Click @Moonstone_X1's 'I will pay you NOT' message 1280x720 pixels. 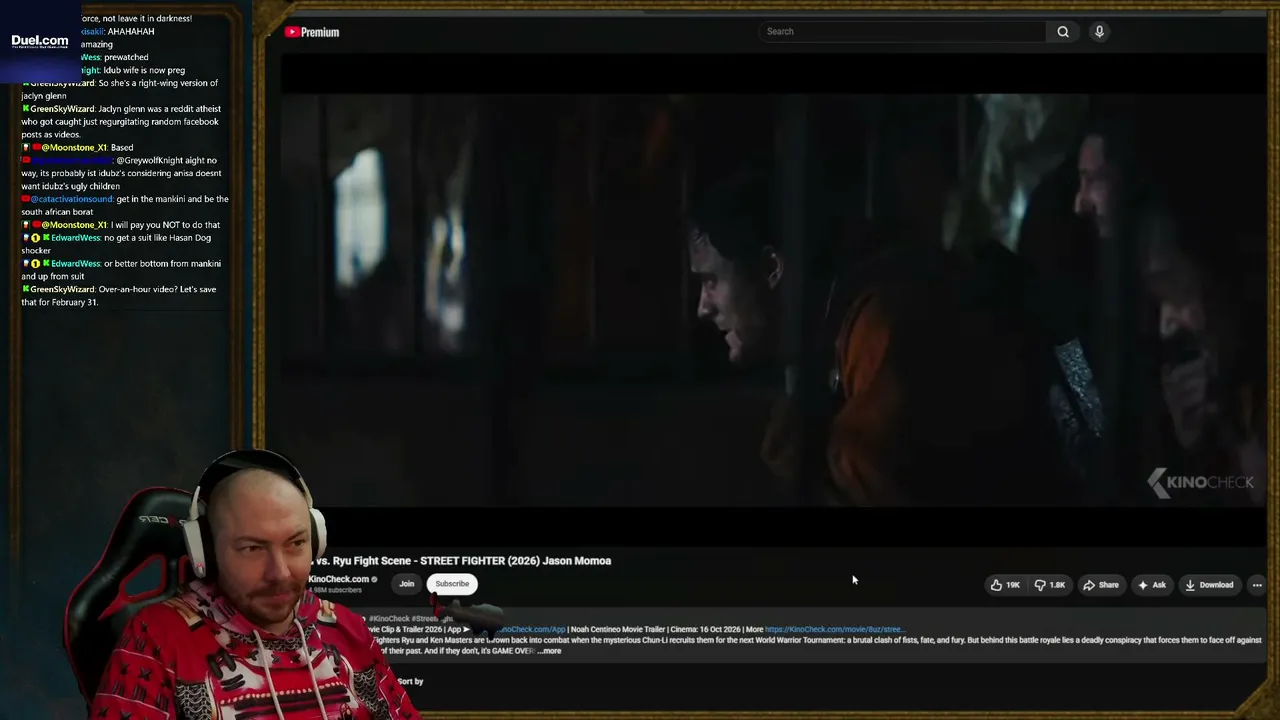click(121, 225)
